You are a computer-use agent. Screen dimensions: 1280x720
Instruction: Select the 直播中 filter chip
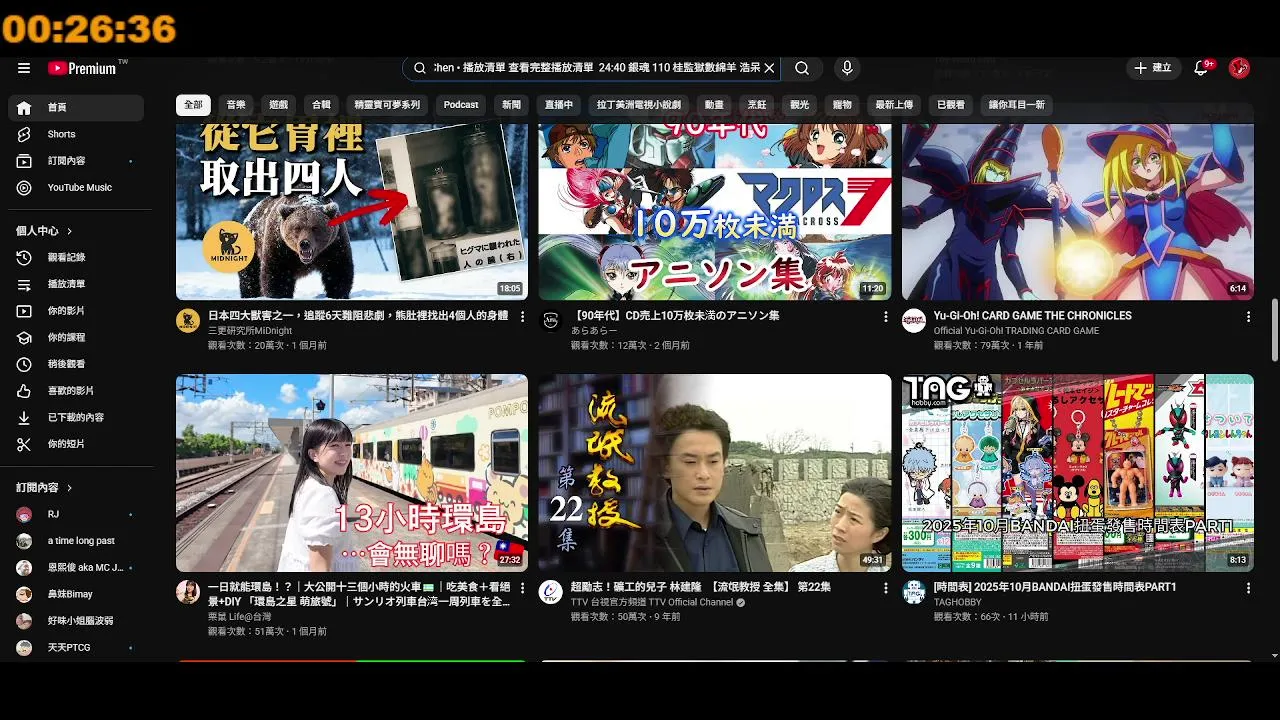pos(559,105)
